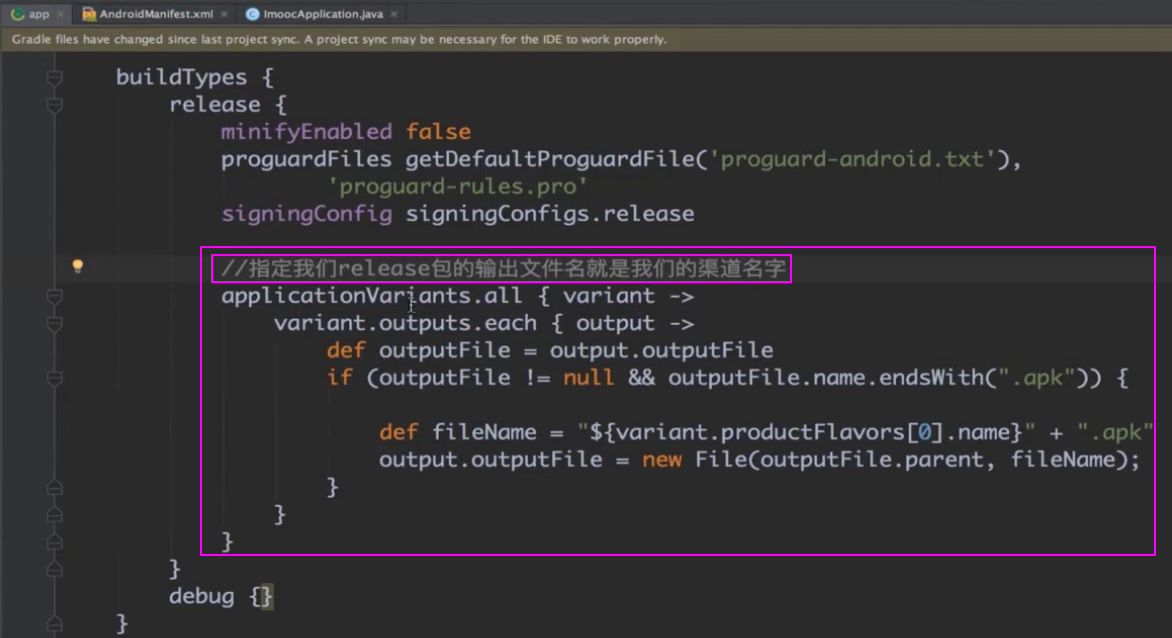Collapse the buildTypes block fold marker
Image resolution: width=1172 pixels, height=638 pixels.
pos(55,77)
